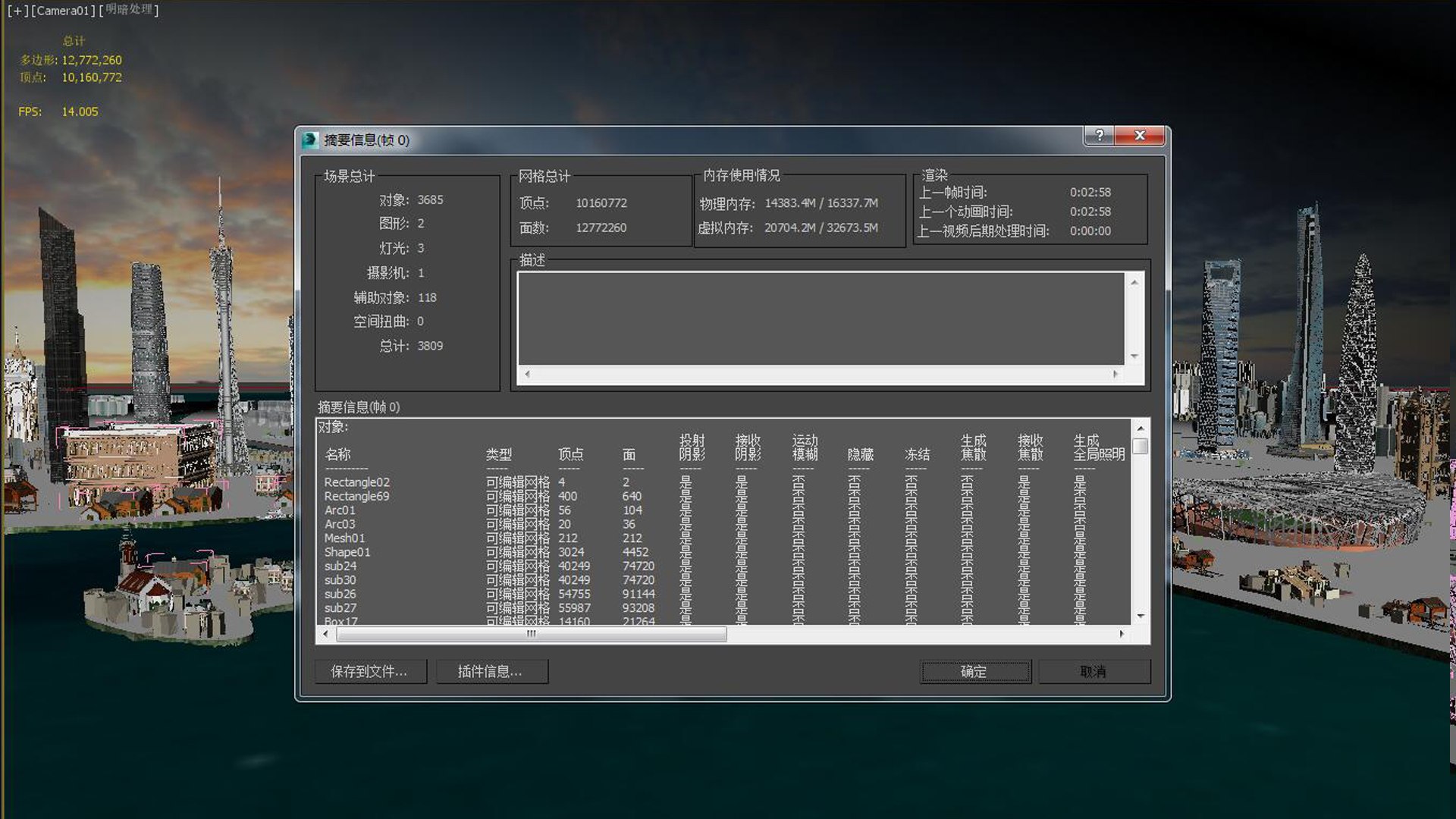
Task: Click object list right scroll arrow
Action: (1122, 634)
